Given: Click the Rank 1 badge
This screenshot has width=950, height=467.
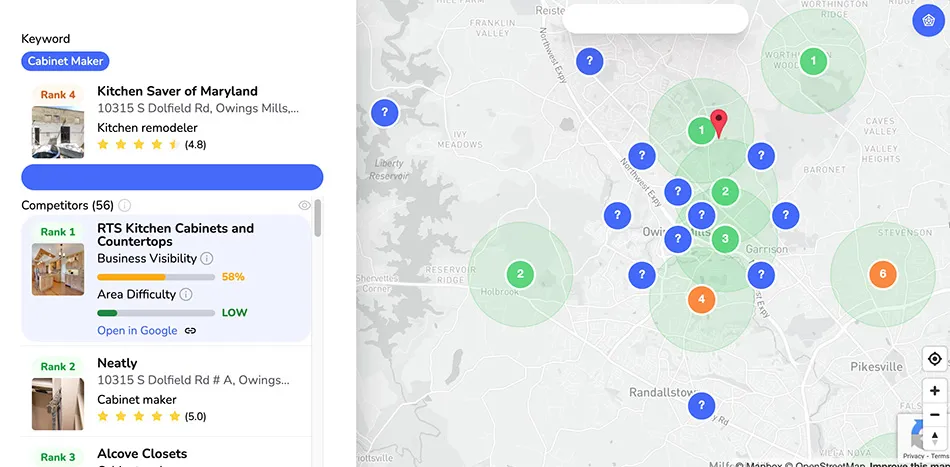Looking at the screenshot, I should point(58,232).
